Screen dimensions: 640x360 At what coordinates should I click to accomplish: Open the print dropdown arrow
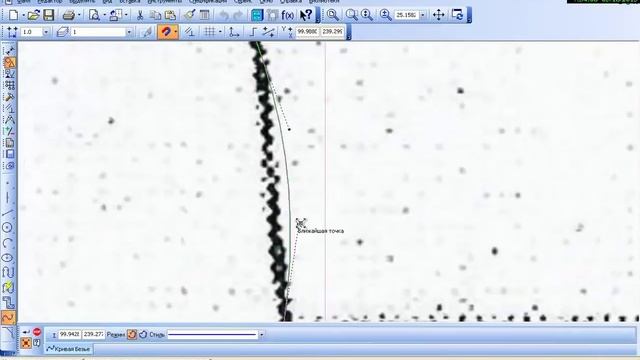click(79, 16)
